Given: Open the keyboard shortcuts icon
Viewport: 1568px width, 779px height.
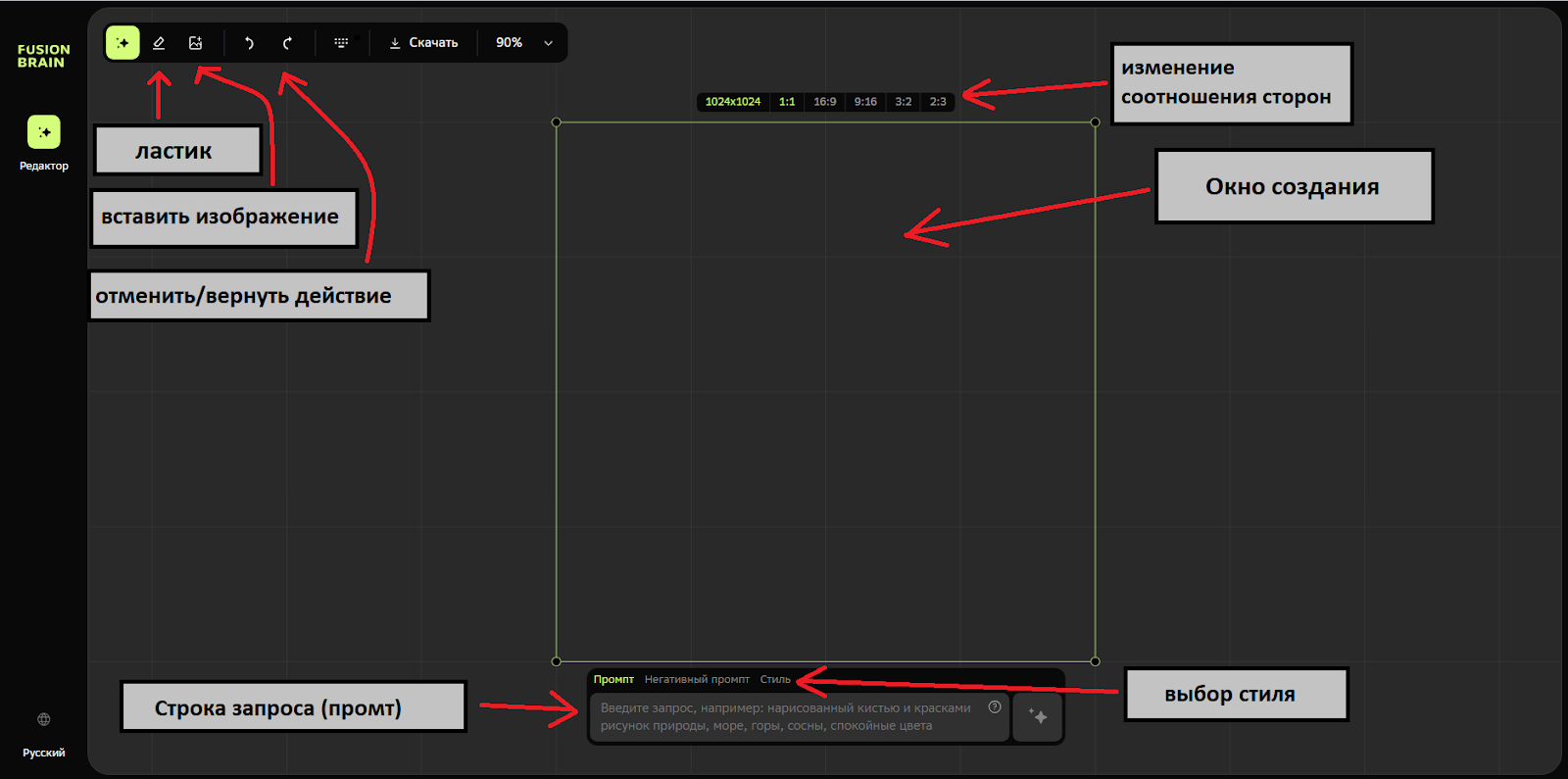Looking at the screenshot, I should 341,43.
